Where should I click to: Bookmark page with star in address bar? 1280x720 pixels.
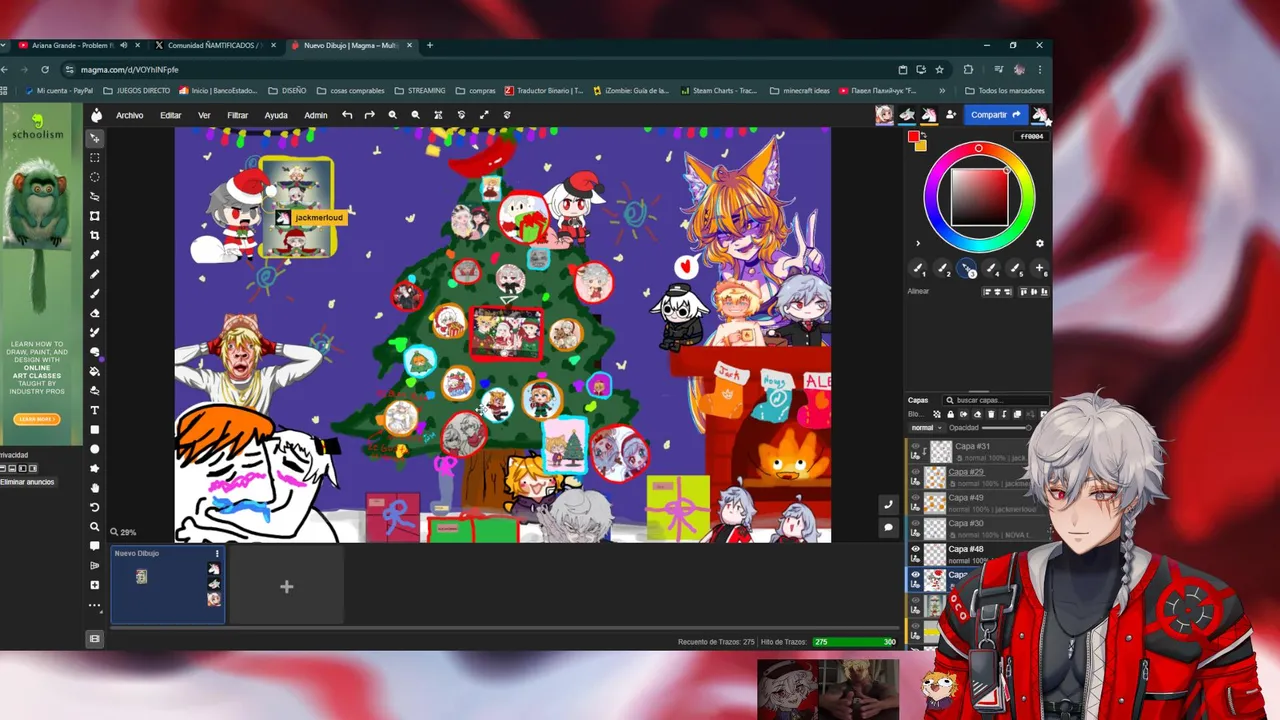(x=939, y=70)
